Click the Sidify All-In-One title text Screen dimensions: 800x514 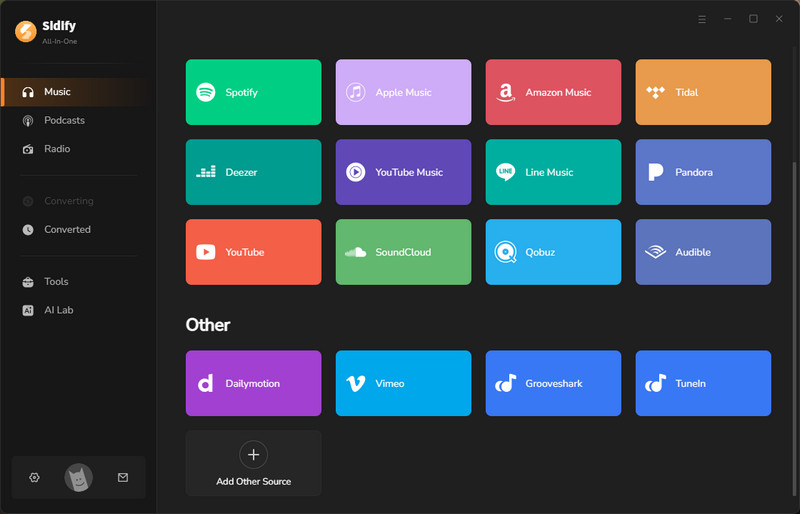click(59, 32)
